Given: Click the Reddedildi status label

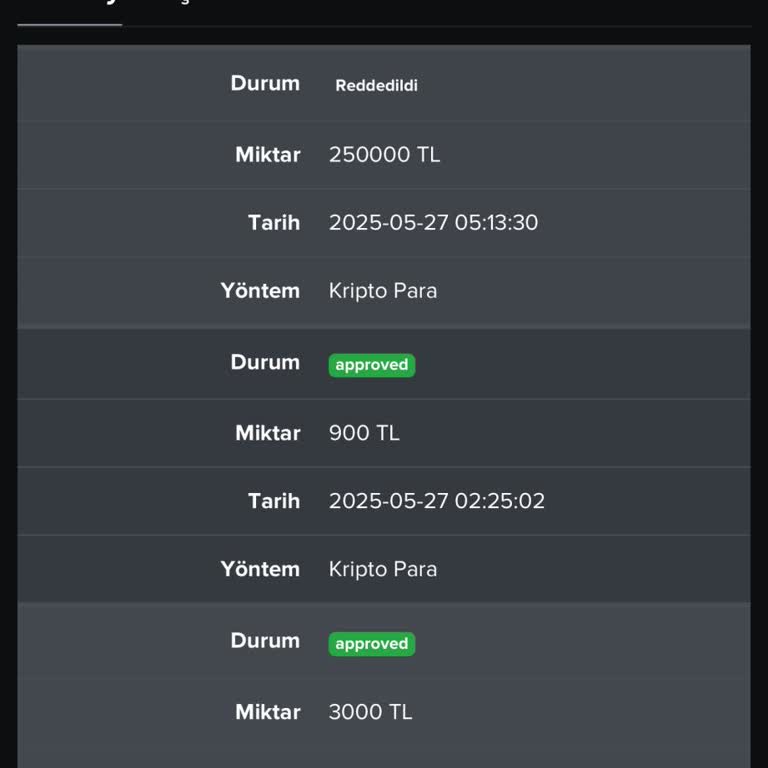Looking at the screenshot, I should coord(376,86).
